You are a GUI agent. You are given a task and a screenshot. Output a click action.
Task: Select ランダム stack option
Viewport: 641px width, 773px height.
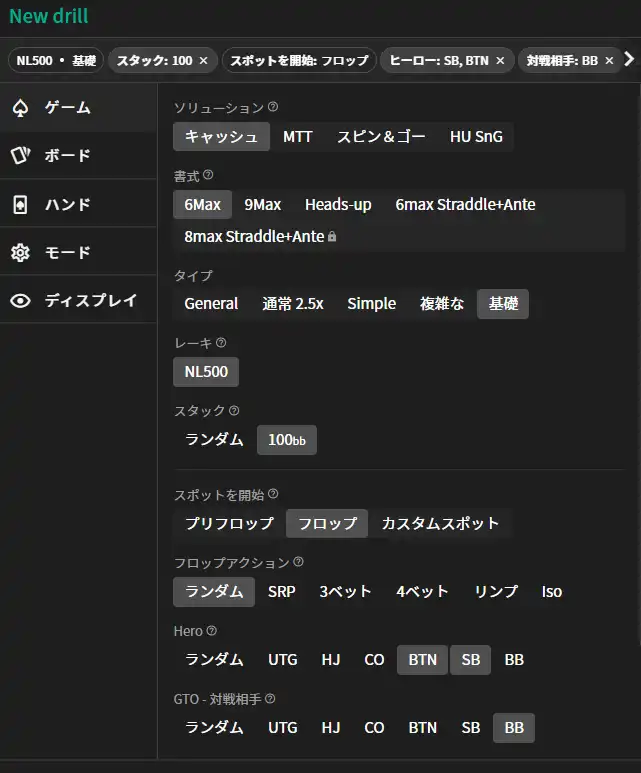pyautogui.click(x=214, y=440)
